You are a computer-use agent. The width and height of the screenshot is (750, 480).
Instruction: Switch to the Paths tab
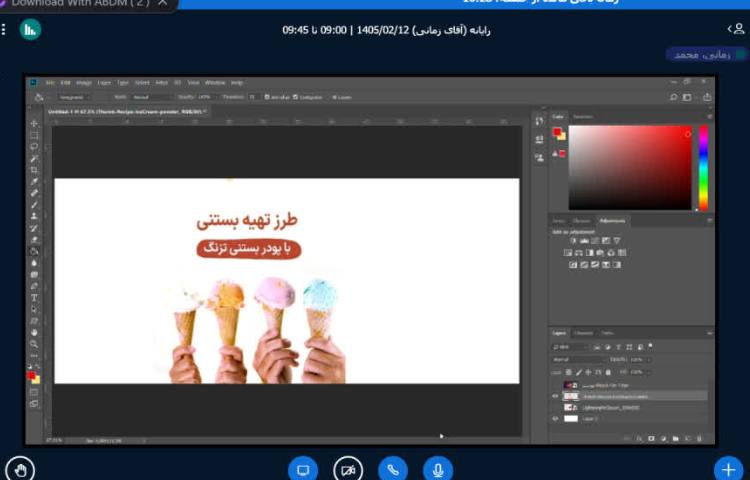click(607, 333)
